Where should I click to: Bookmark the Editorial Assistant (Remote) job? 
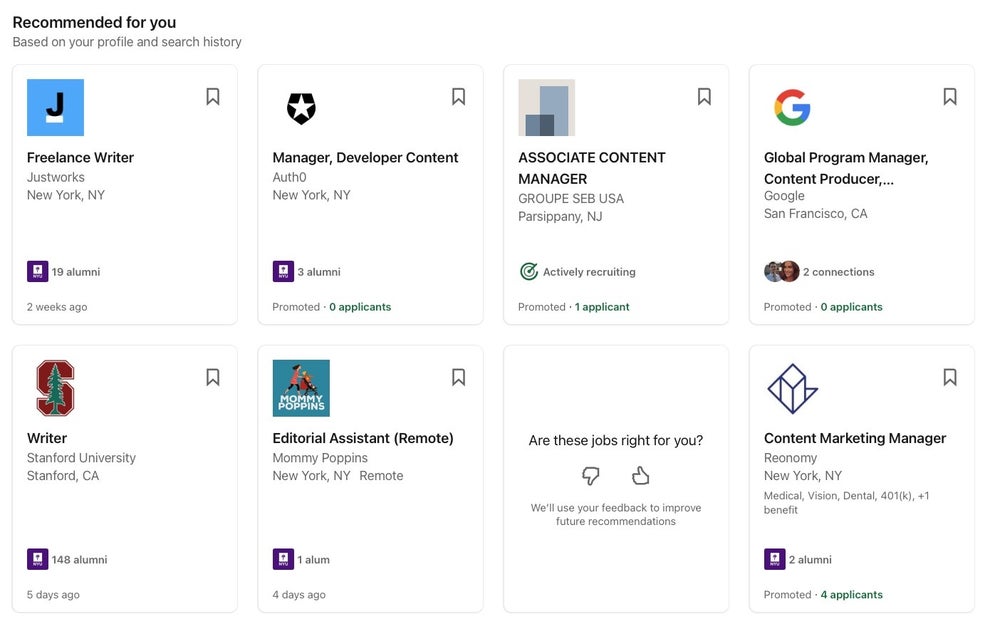tap(458, 377)
